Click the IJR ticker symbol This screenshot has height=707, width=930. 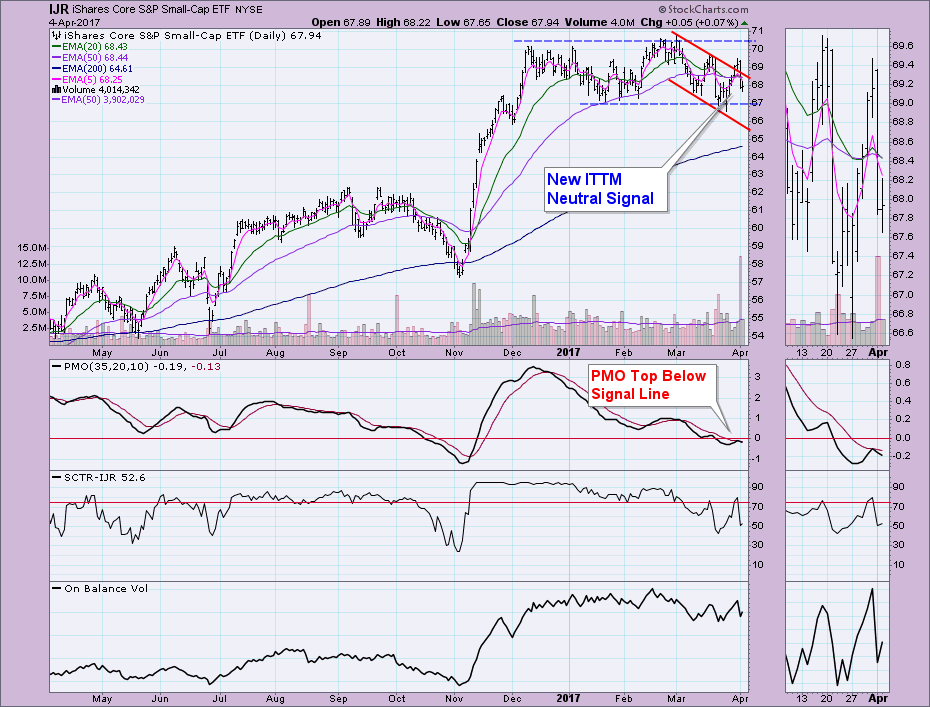[x=59, y=9]
